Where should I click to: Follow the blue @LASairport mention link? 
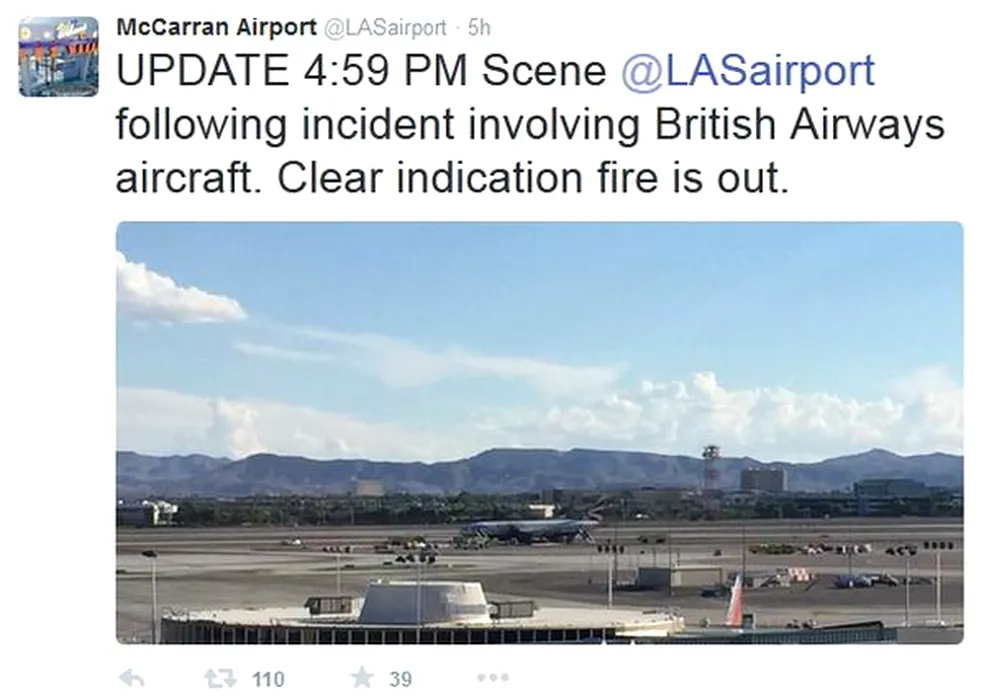tap(747, 70)
